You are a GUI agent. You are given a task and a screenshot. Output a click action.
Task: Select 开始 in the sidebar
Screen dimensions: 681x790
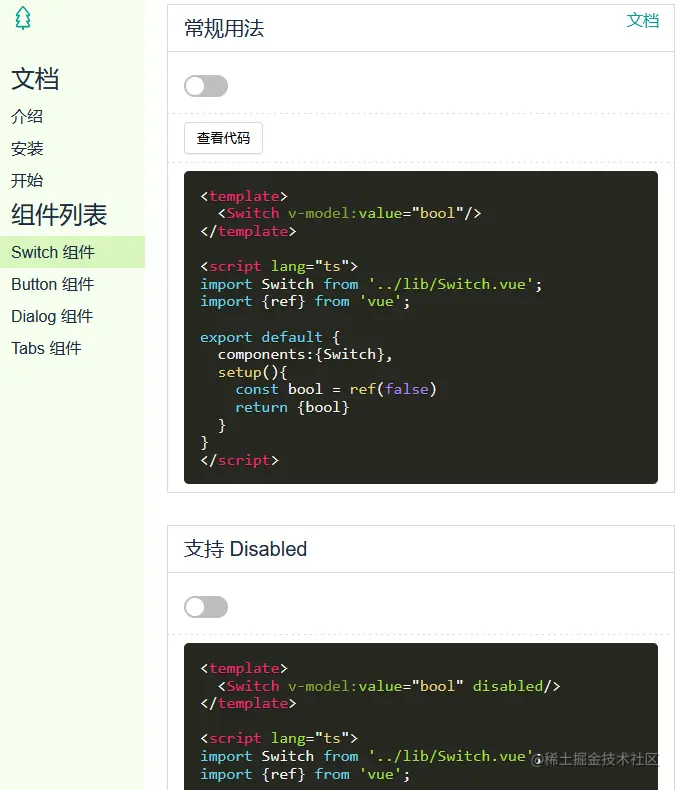[27, 180]
